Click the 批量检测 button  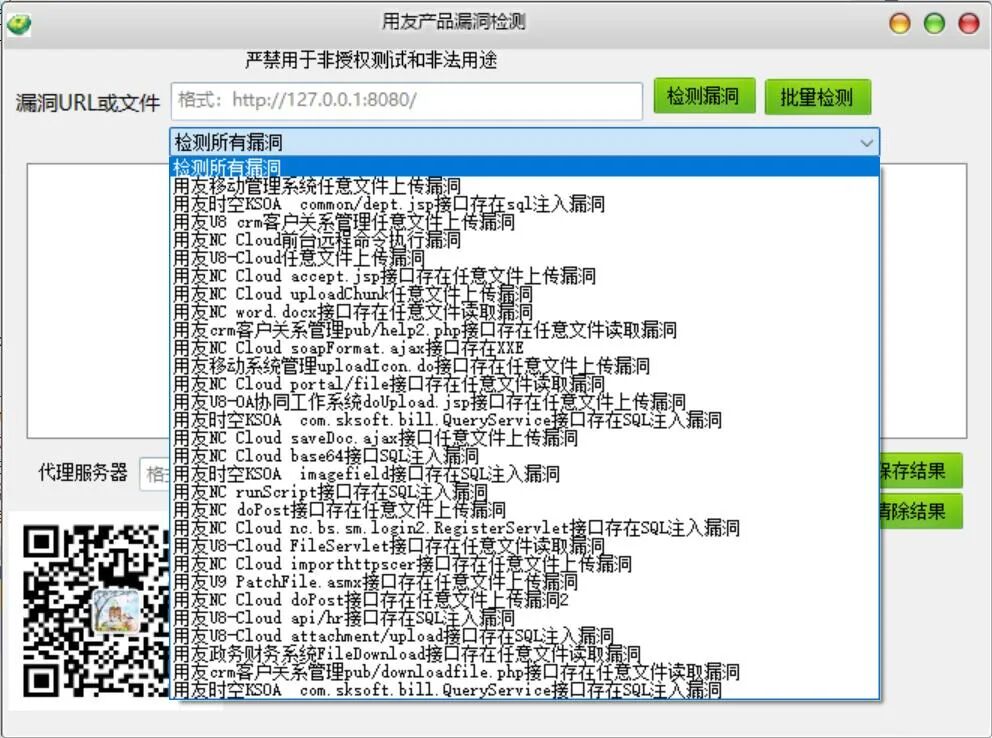[x=817, y=97]
